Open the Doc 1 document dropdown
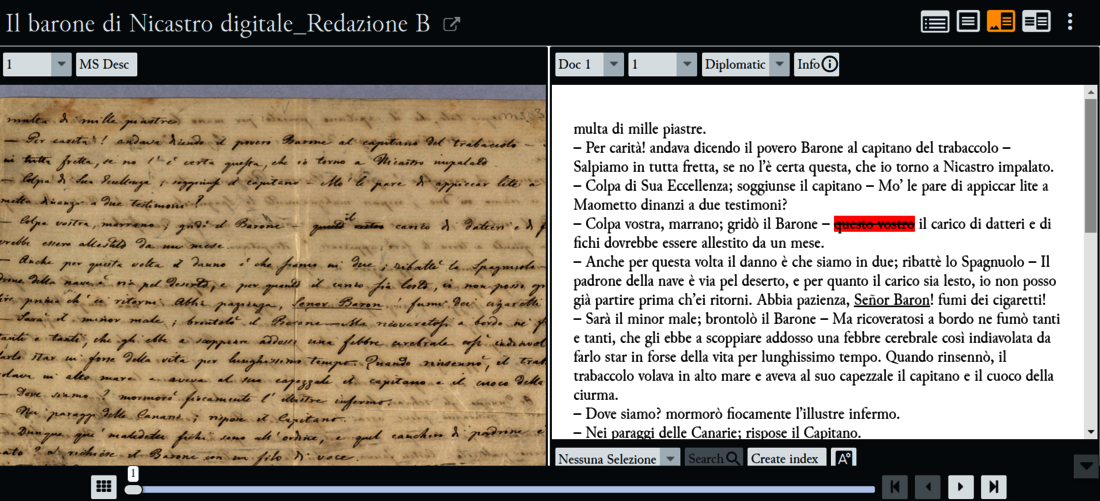This screenshot has height=501, width=1100. [589, 64]
